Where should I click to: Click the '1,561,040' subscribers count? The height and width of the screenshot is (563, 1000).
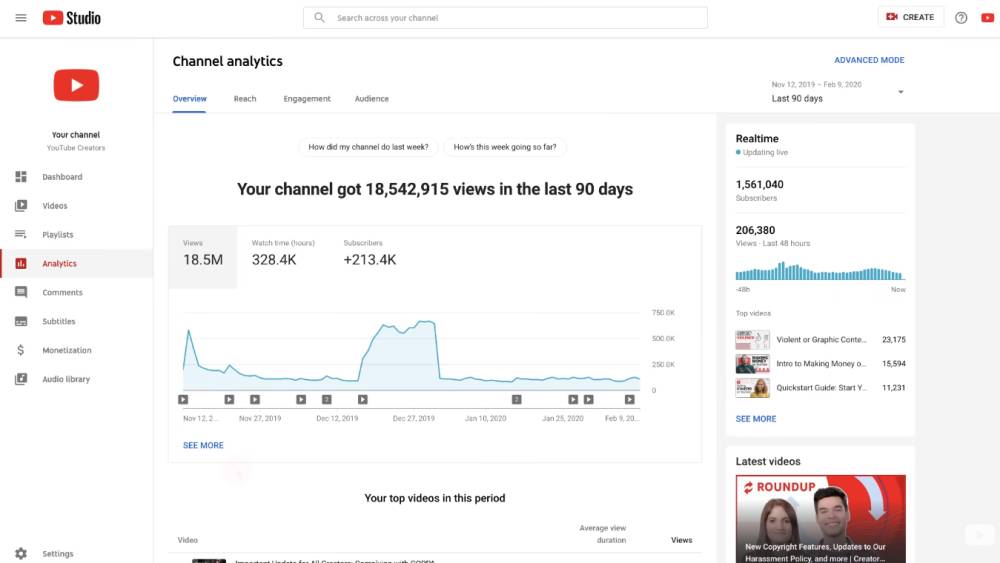760,184
